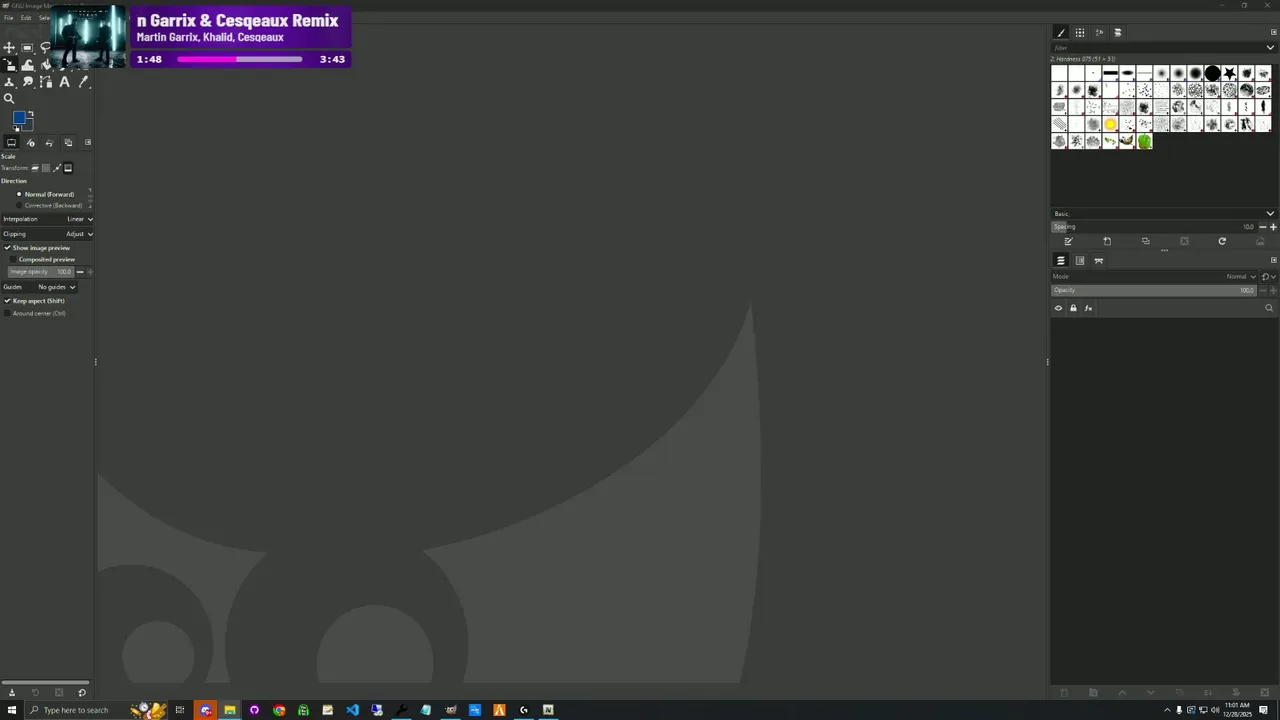Open the Brushes tab
This screenshot has height=720, width=1280.
[x=1061, y=32]
